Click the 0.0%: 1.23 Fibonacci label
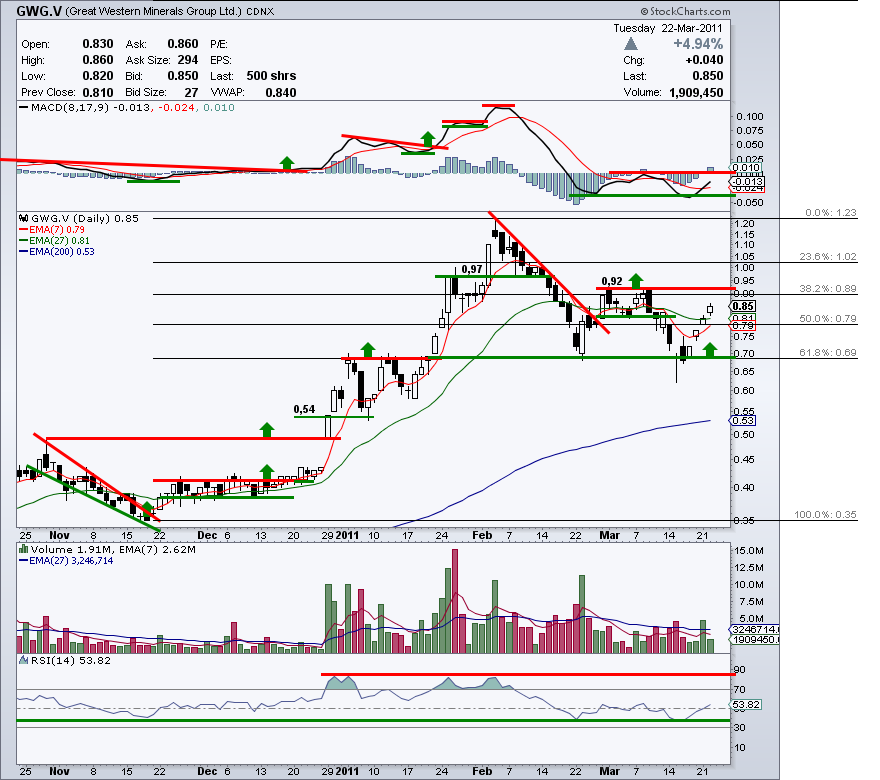Image resolution: width=880 pixels, height=780 pixels. 831,213
